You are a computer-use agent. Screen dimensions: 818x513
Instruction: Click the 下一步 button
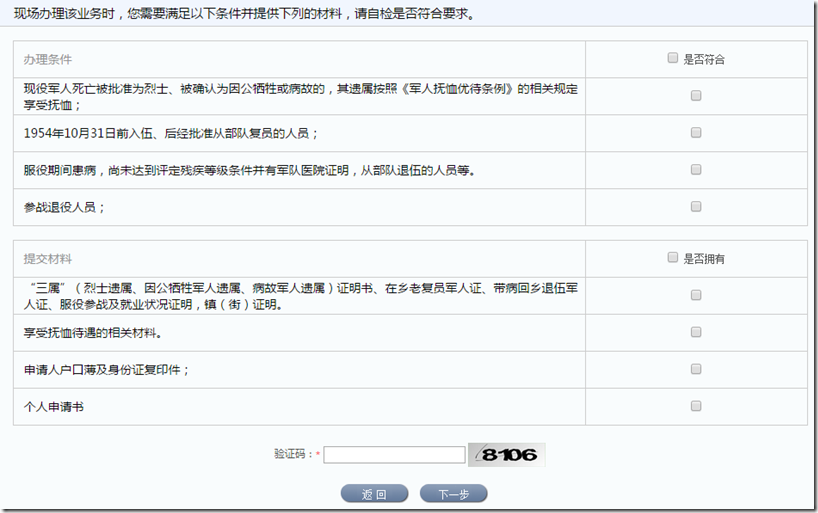[453, 494]
